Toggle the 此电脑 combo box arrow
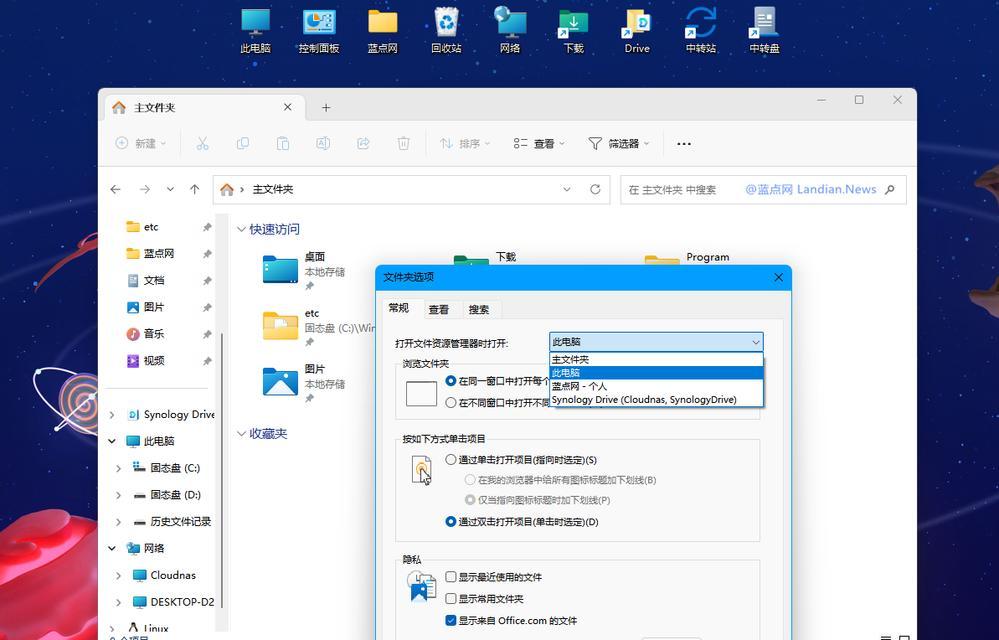Image resolution: width=999 pixels, height=640 pixels. 756,342
